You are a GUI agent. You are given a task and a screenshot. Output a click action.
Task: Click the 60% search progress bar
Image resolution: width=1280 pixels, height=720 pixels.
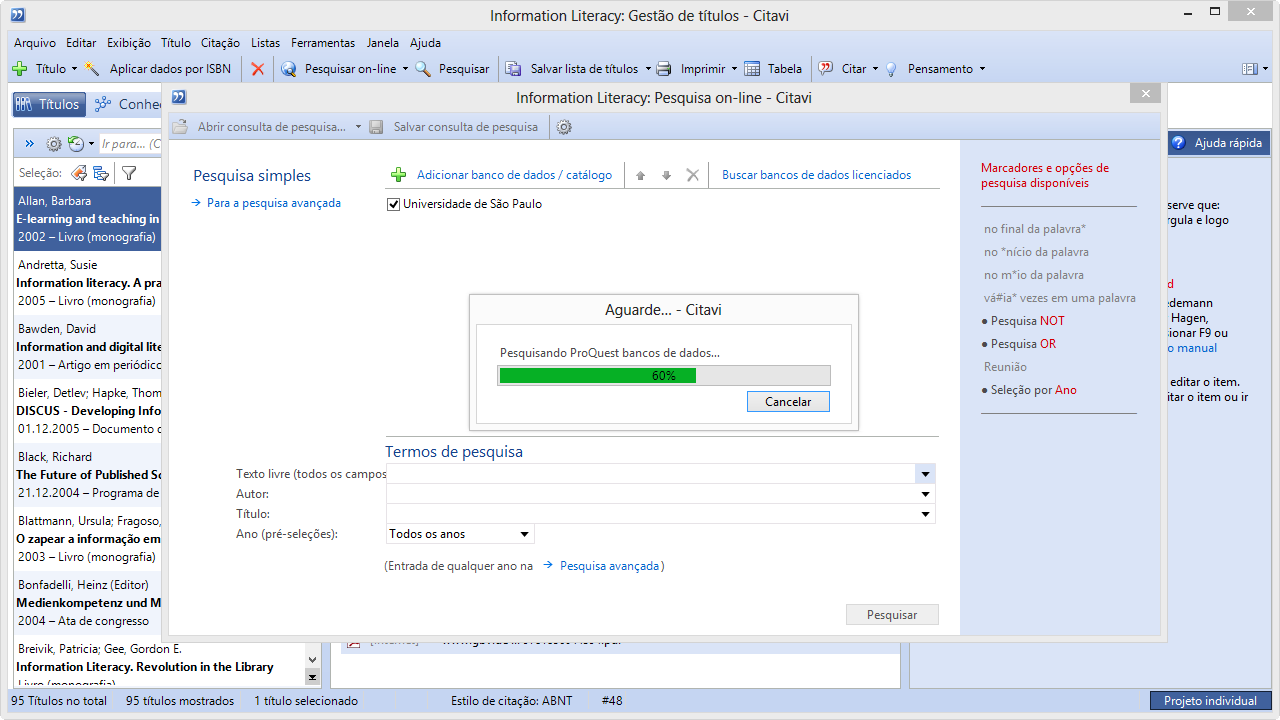(x=664, y=376)
